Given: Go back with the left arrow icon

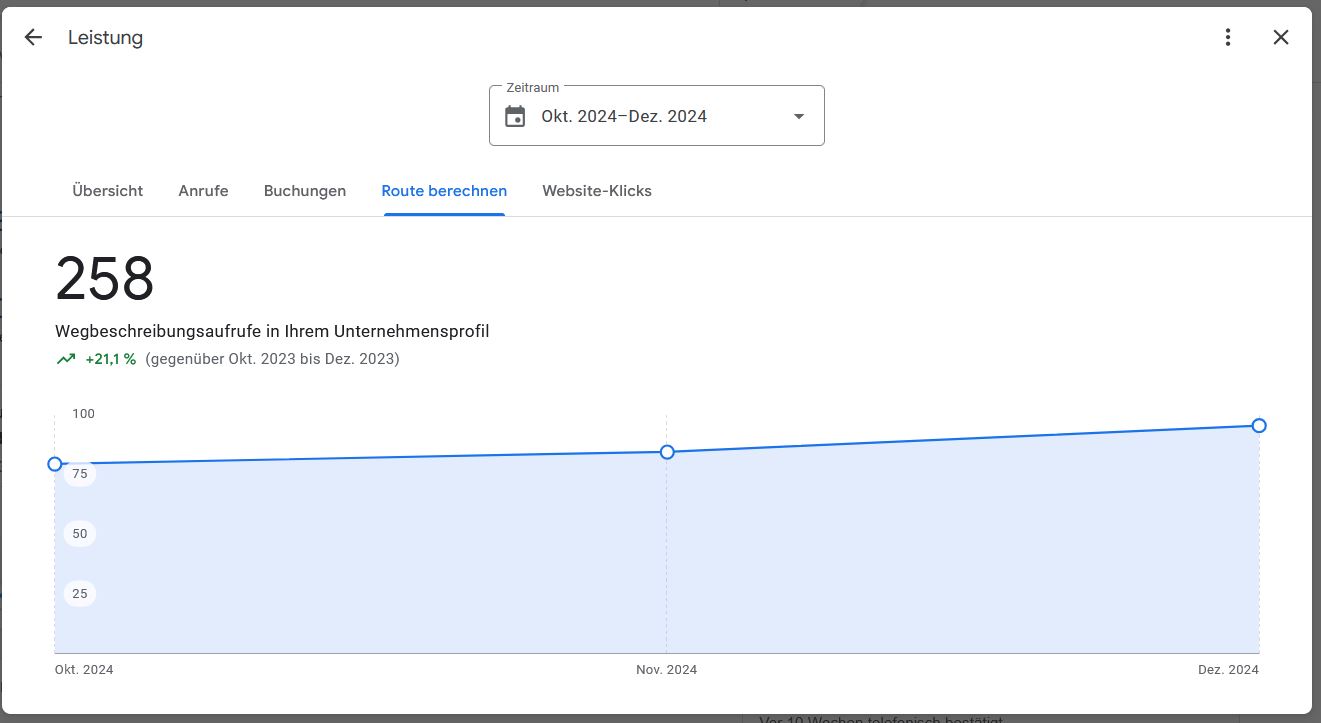Looking at the screenshot, I should [33, 38].
